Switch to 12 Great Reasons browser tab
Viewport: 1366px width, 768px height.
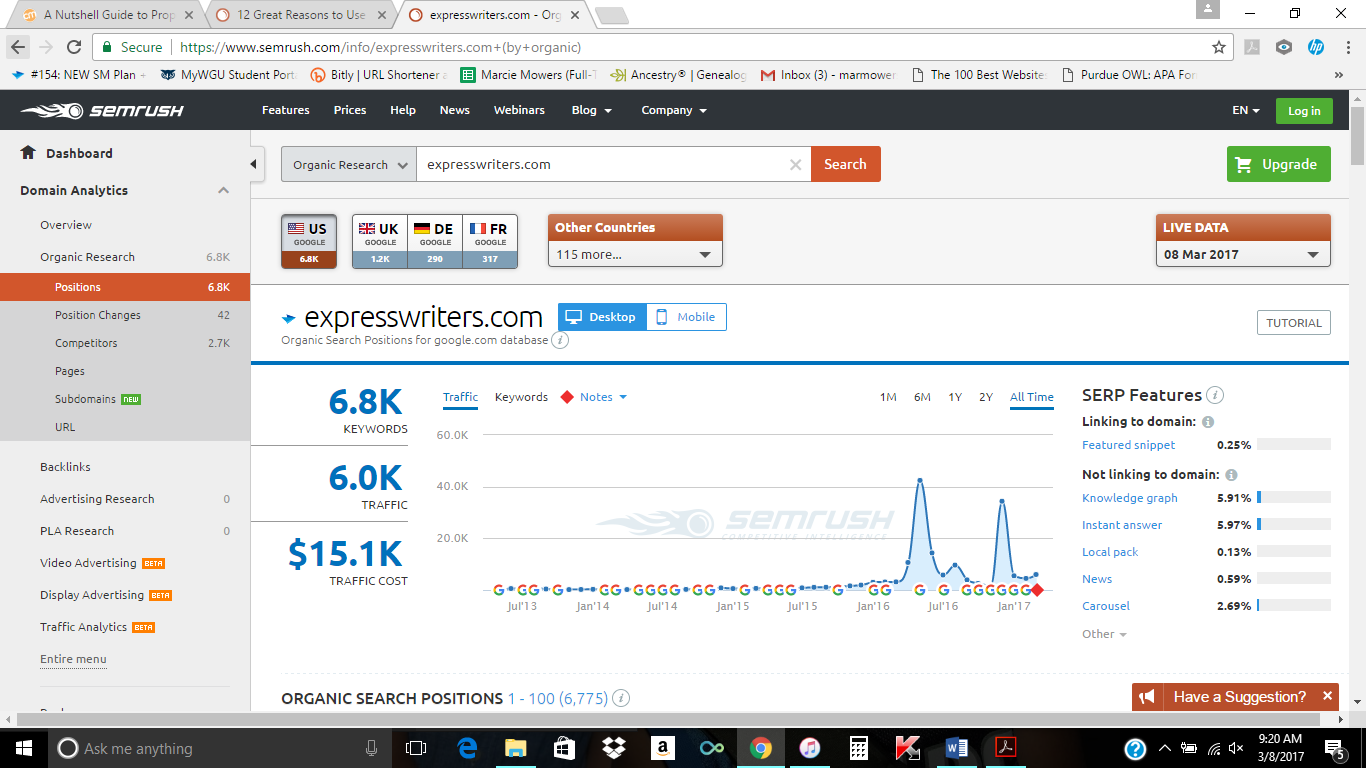[x=301, y=15]
